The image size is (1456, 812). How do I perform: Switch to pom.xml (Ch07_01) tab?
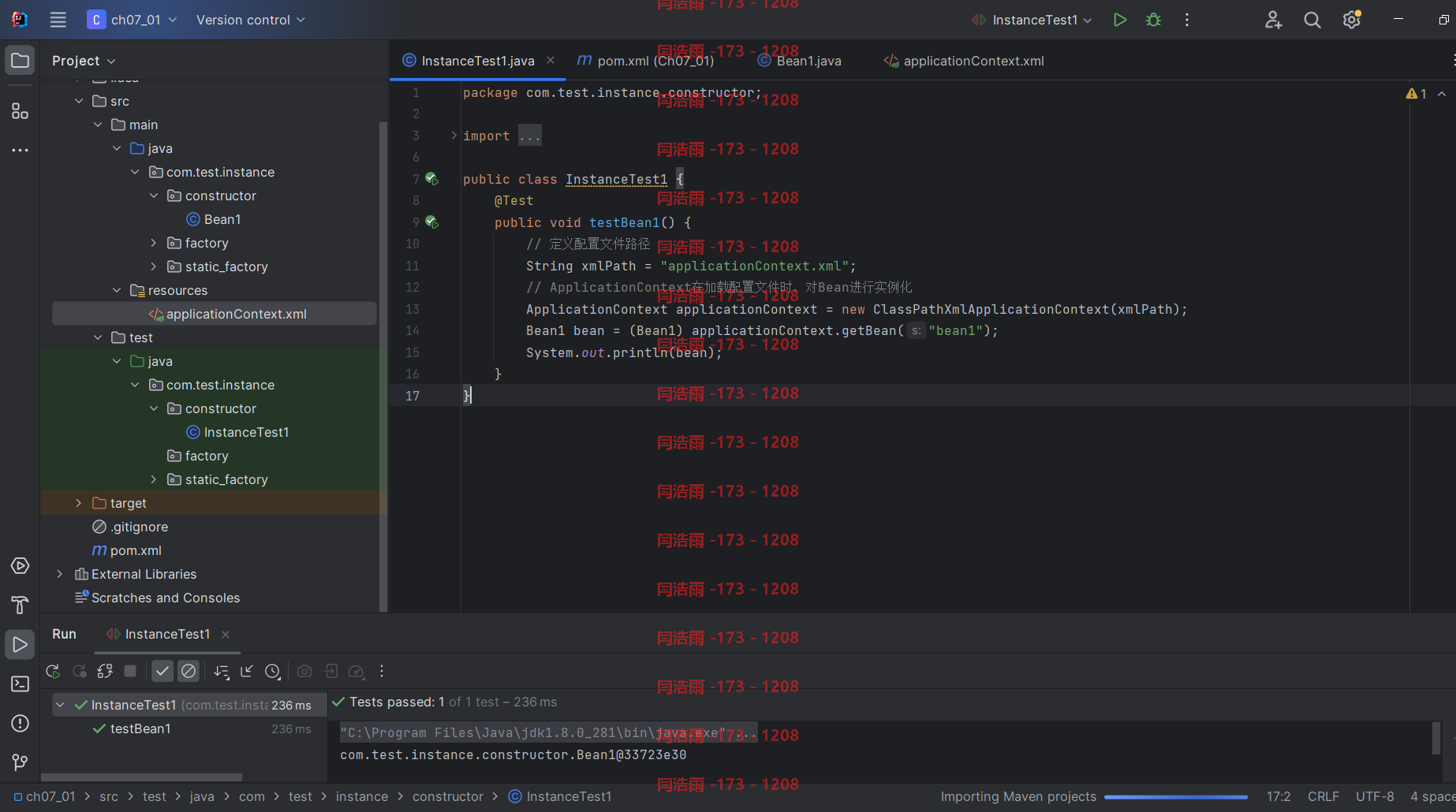click(646, 61)
